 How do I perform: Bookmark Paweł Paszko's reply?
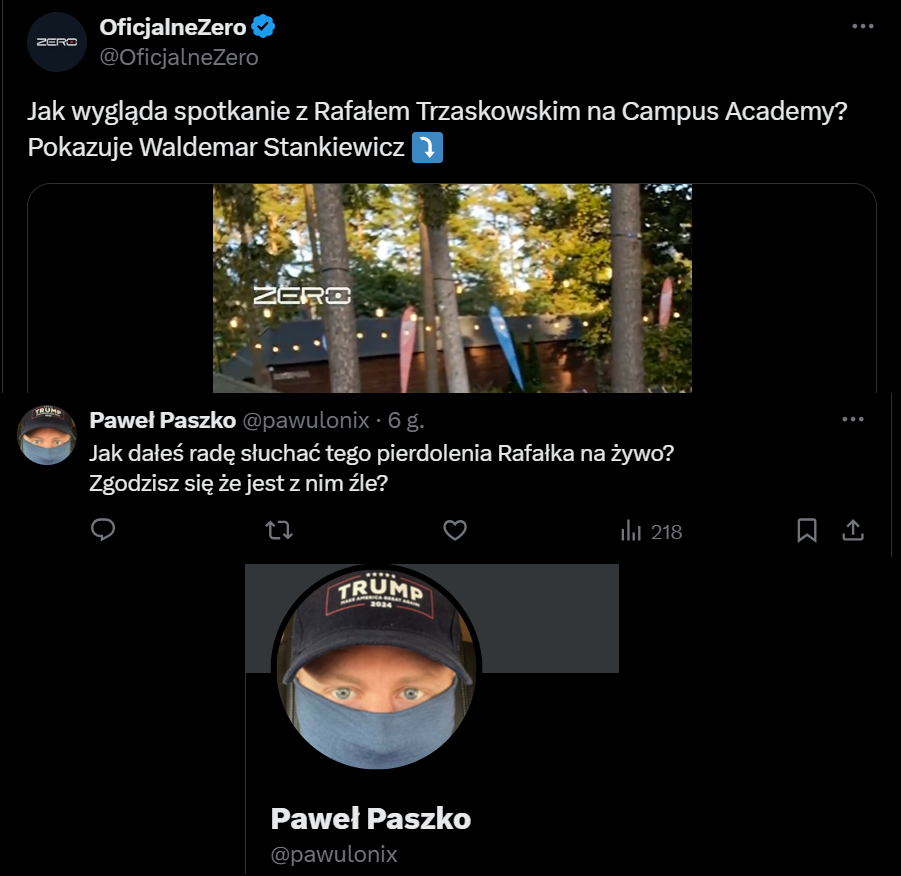click(x=807, y=530)
